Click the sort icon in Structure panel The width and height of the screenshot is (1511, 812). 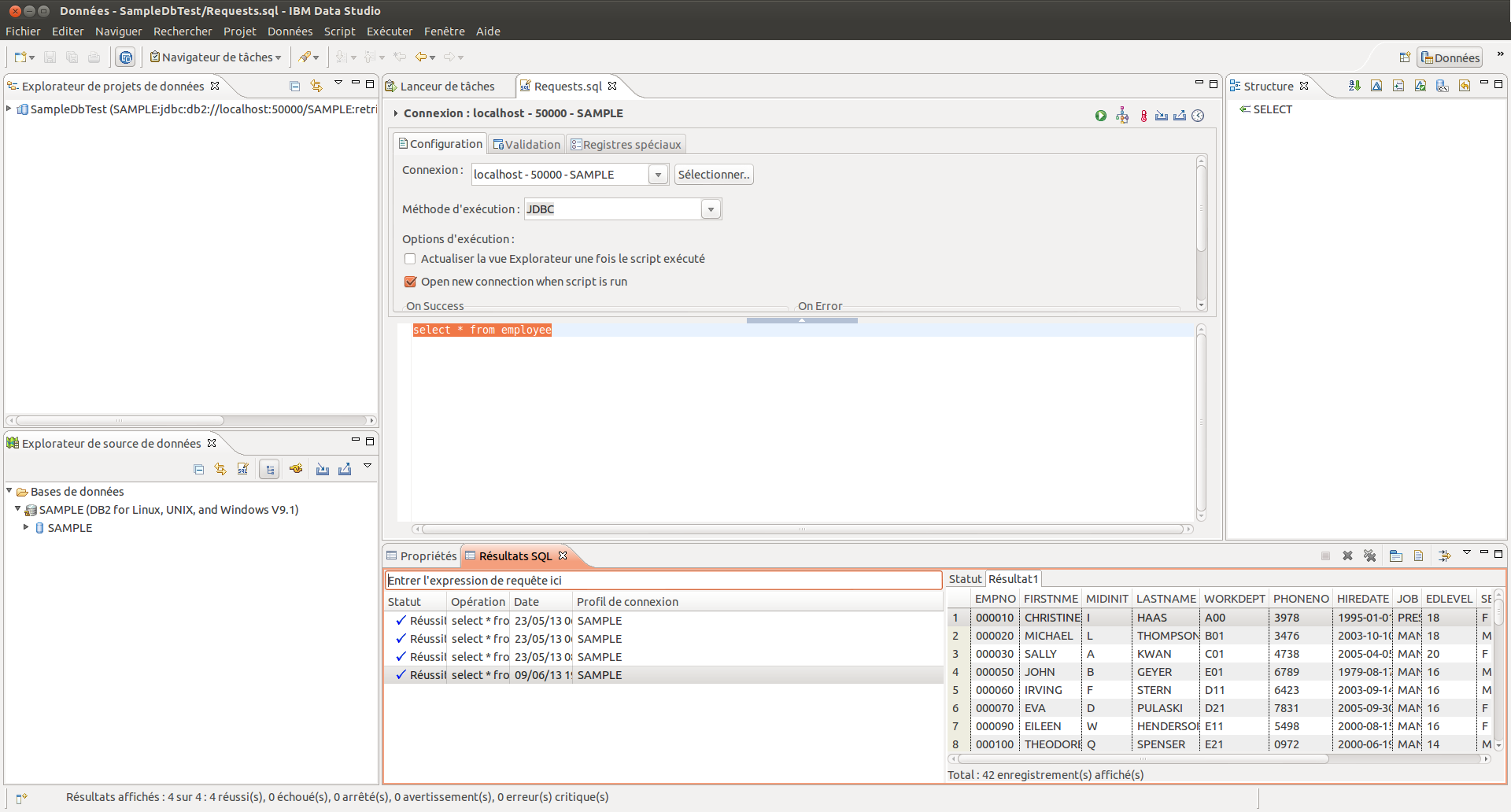click(1354, 86)
